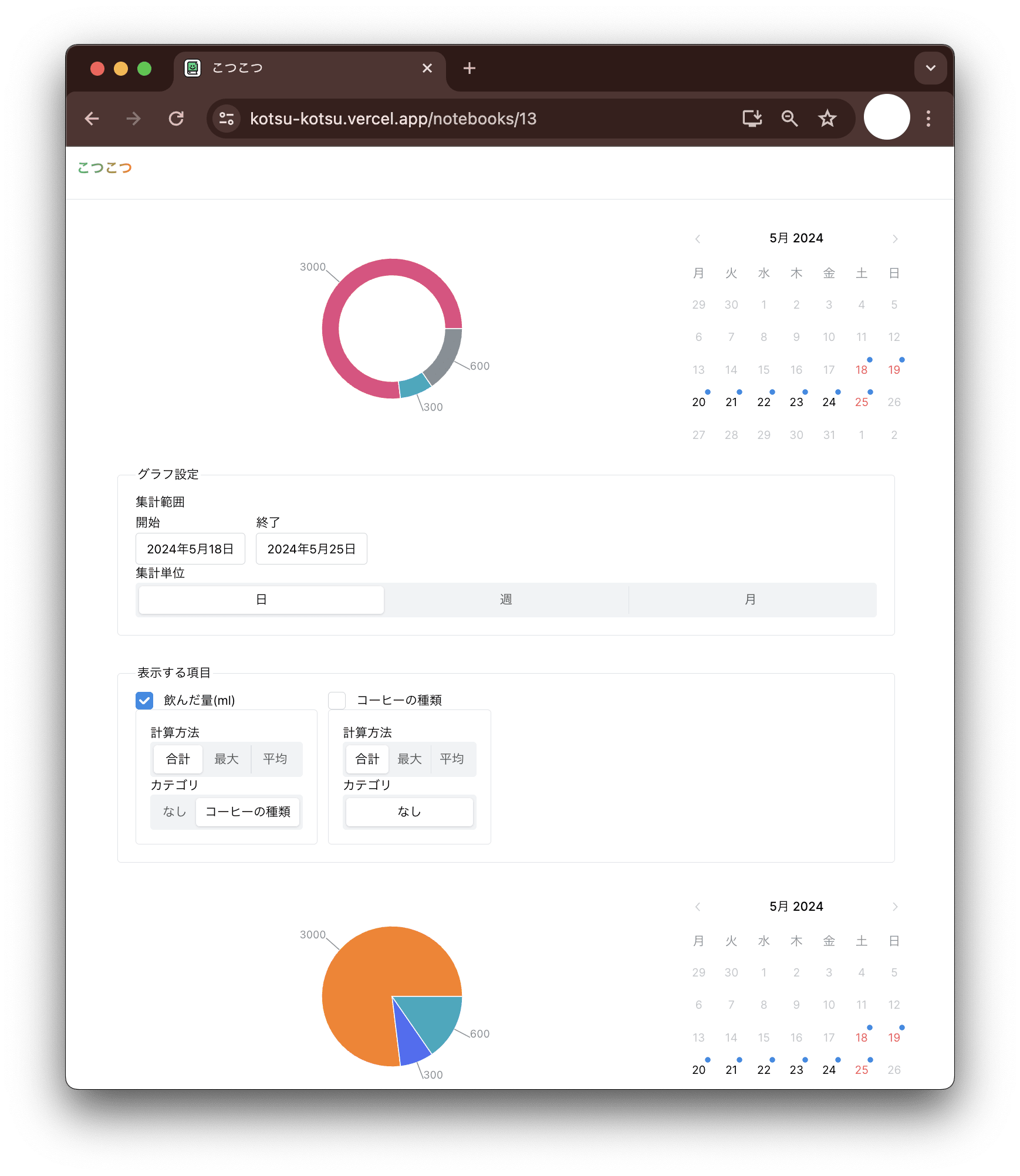Check コーヒーの種類 checkbox

coord(337,700)
